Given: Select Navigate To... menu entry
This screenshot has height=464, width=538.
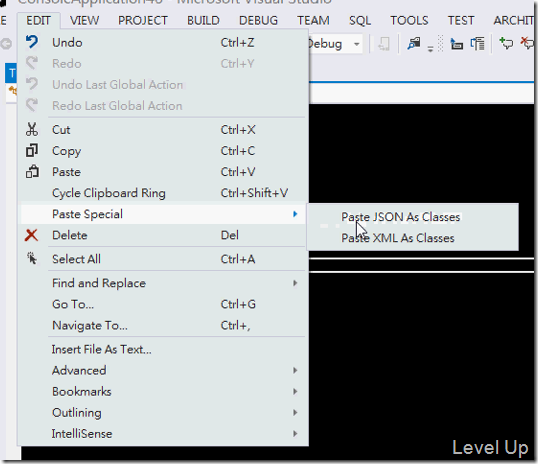Looking at the screenshot, I should click(90, 325).
